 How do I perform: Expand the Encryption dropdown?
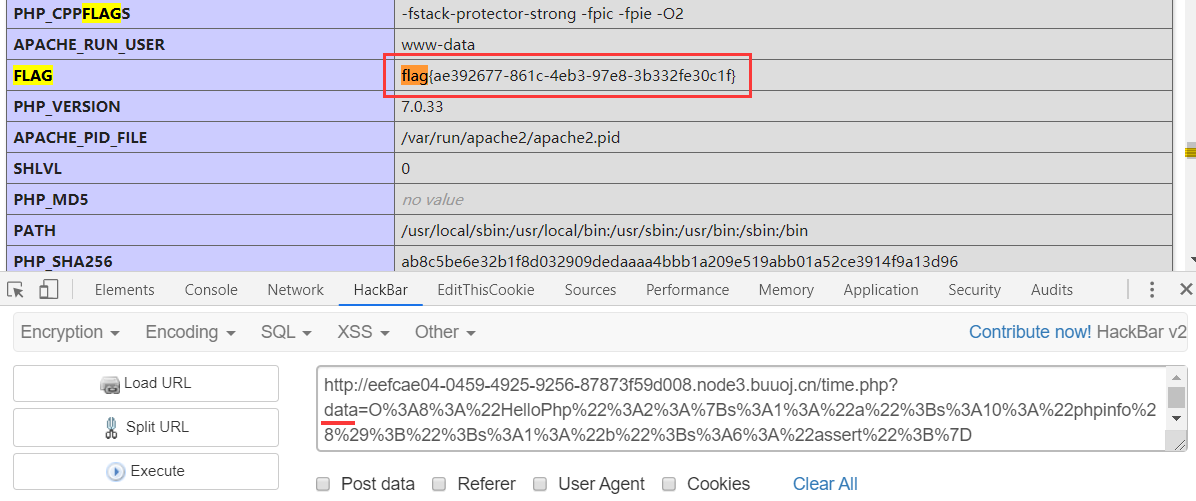coord(70,332)
